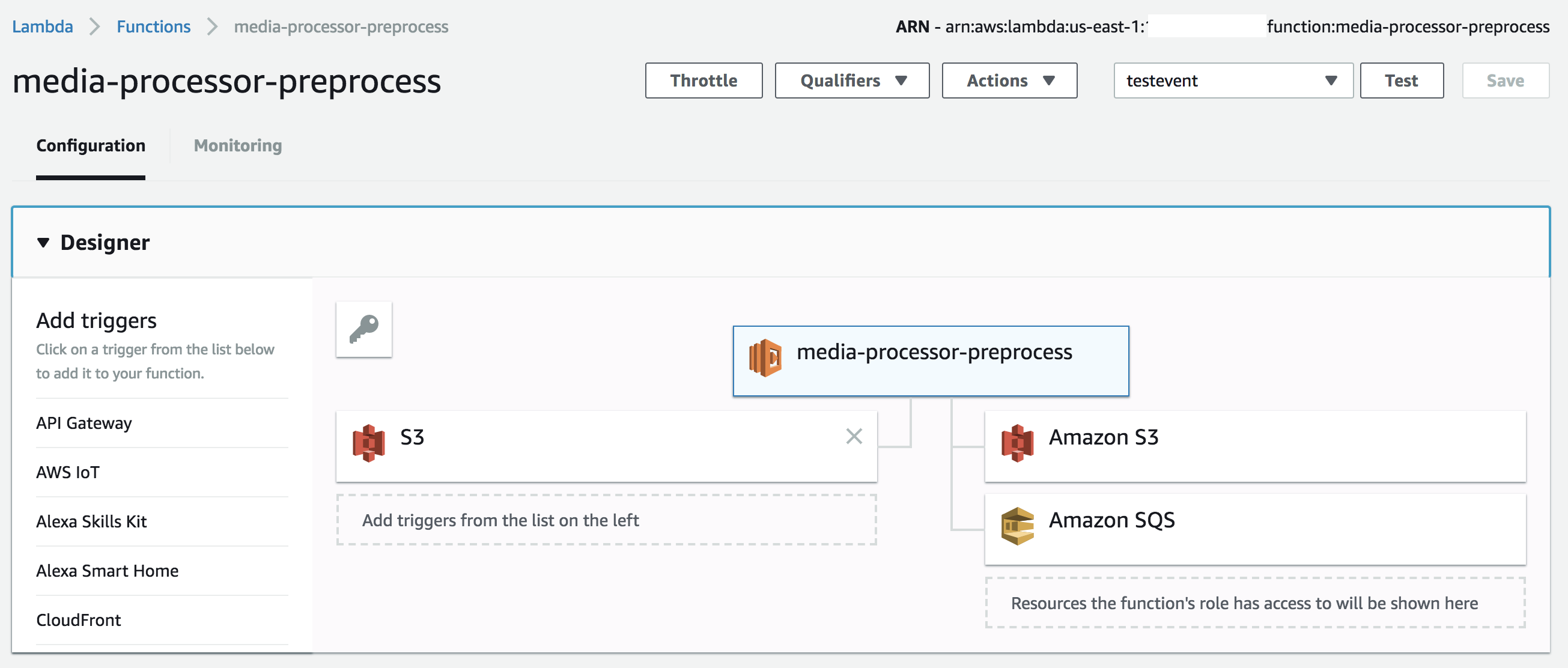Click the Amazon S3 resource icon
The width and height of the screenshot is (1568, 668).
1017,443
